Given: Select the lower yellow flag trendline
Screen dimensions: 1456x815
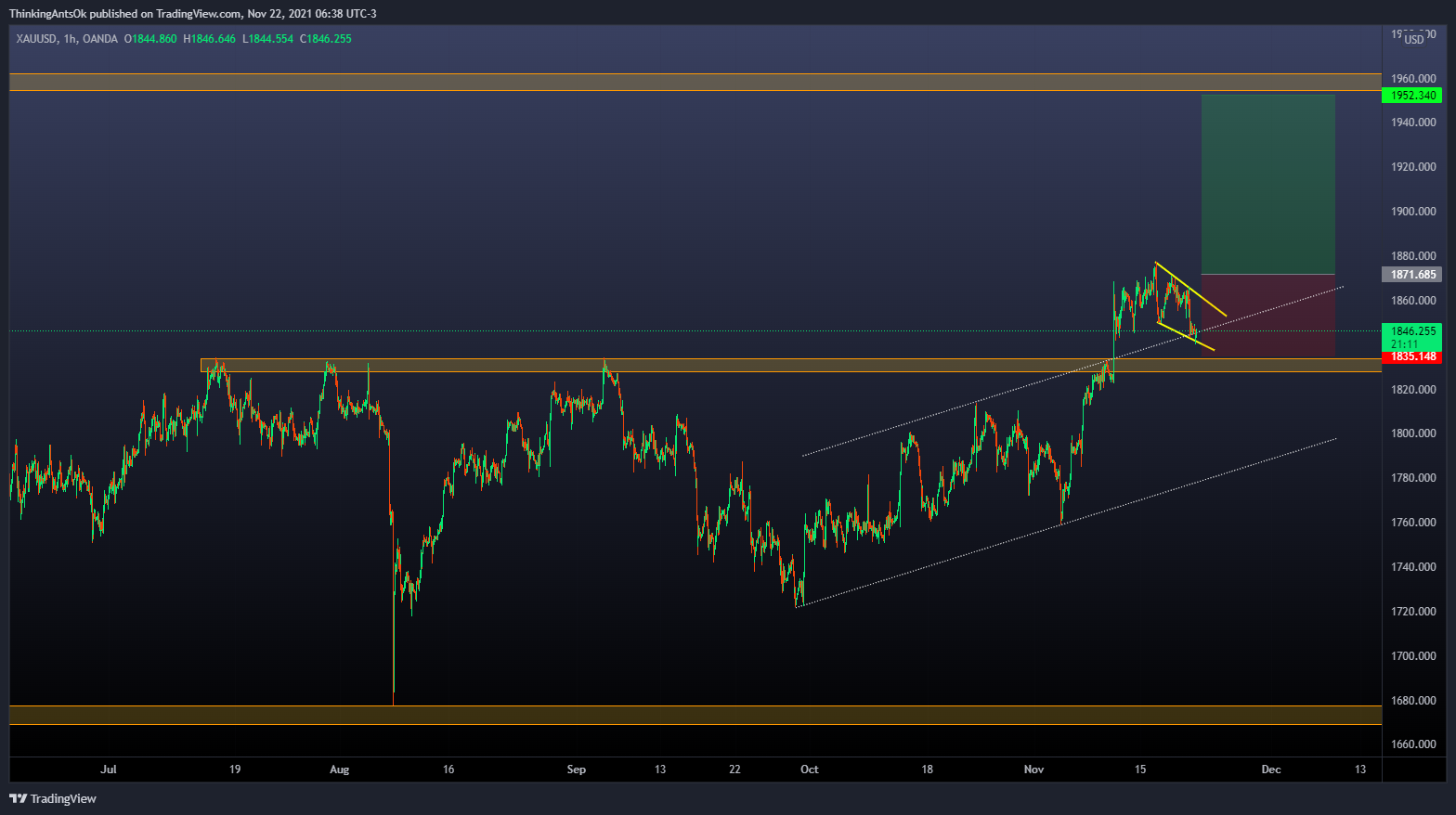Looking at the screenshot, I should click(x=1185, y=336).
